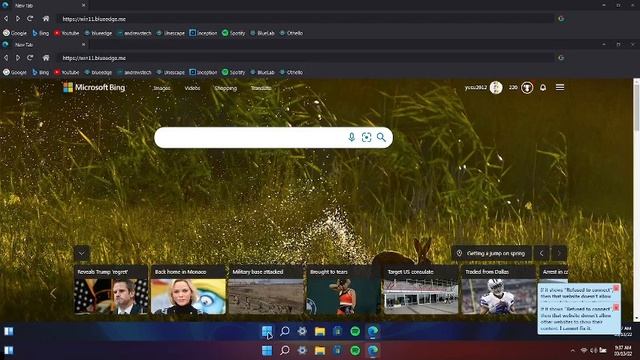Open Widgets at left of bottom taskbar

(x=9, y=350)
